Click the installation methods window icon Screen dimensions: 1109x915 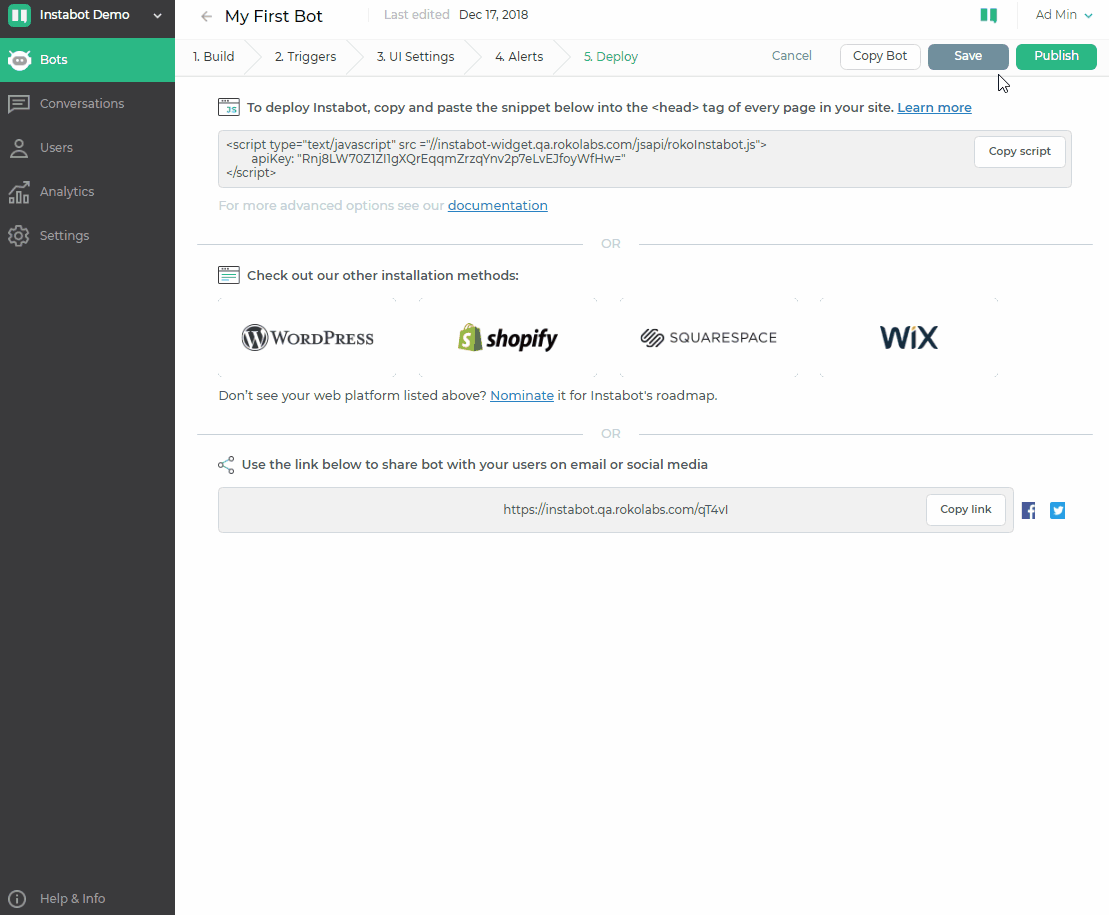click(x=228, y=275)
